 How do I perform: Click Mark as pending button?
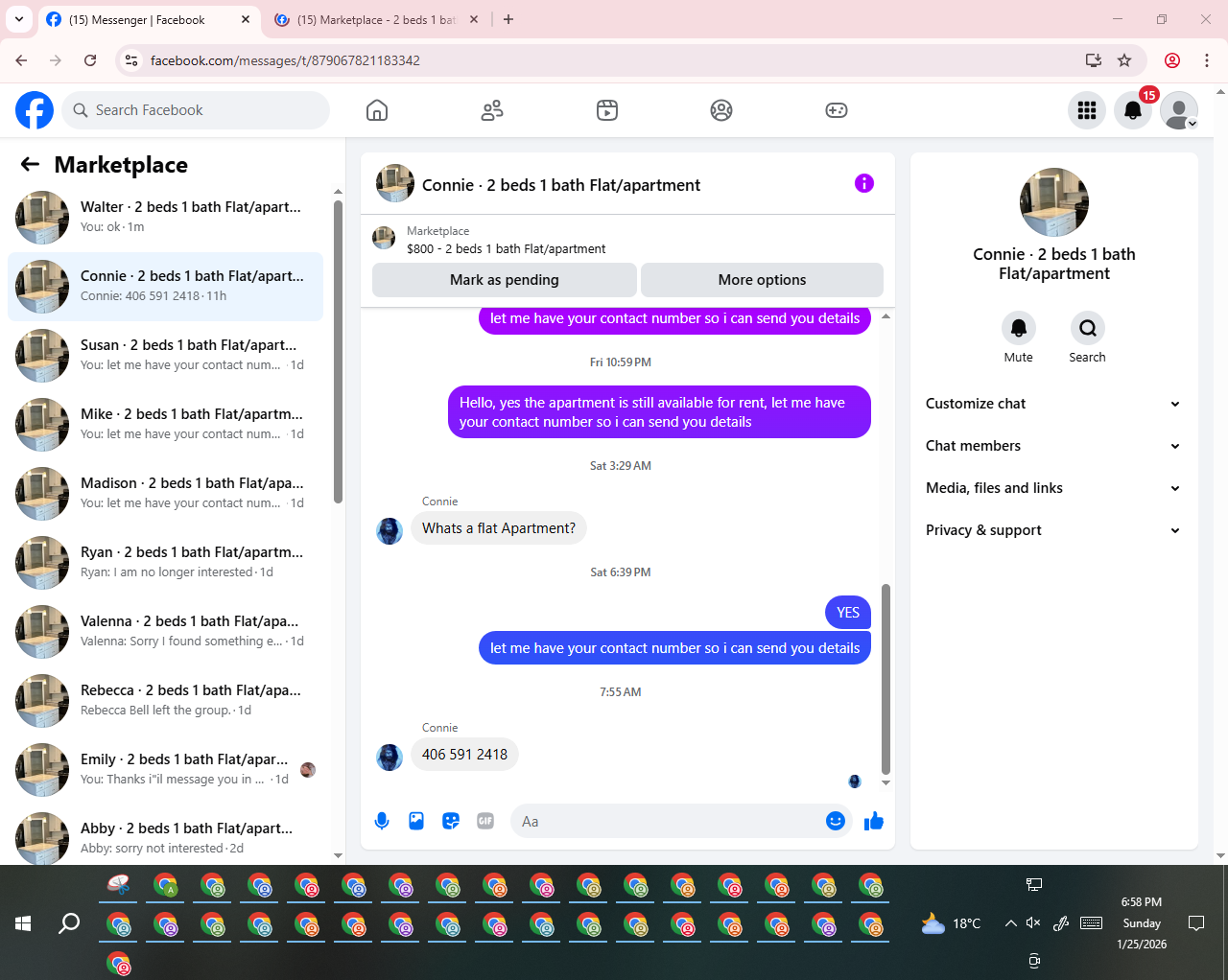click(505, 280)
